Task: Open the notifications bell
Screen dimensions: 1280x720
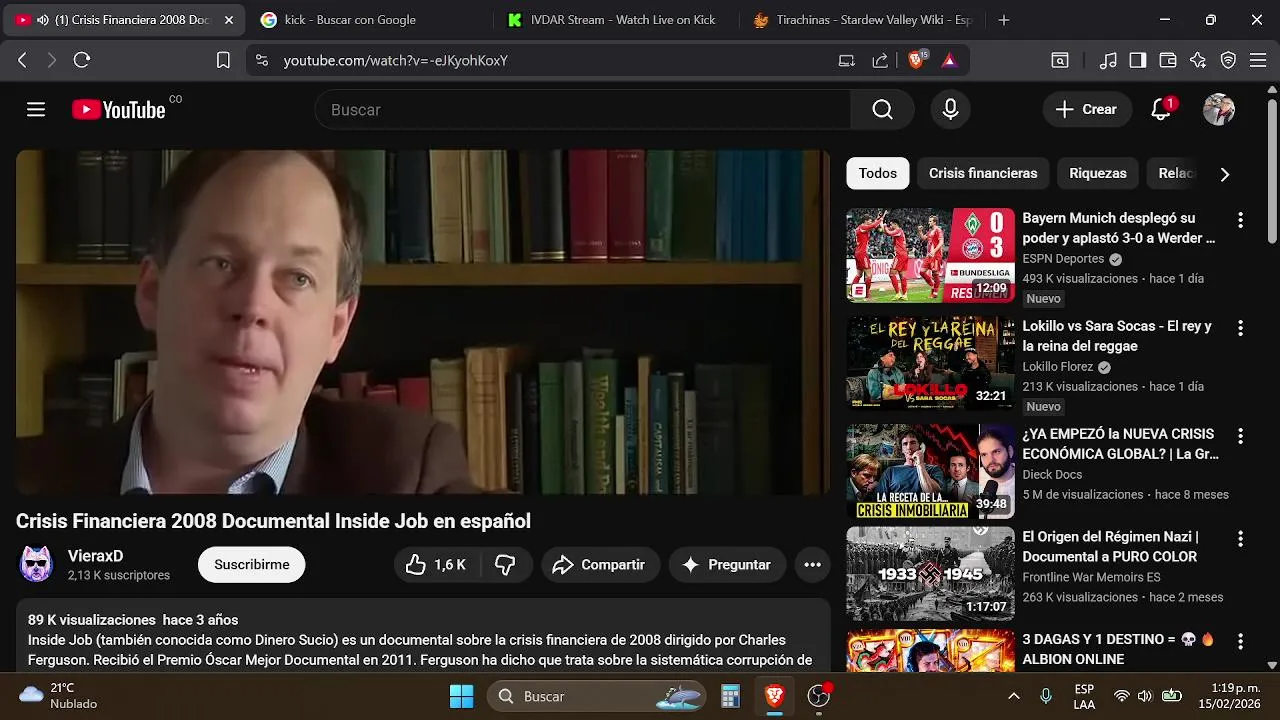Action: [1161, 110]
